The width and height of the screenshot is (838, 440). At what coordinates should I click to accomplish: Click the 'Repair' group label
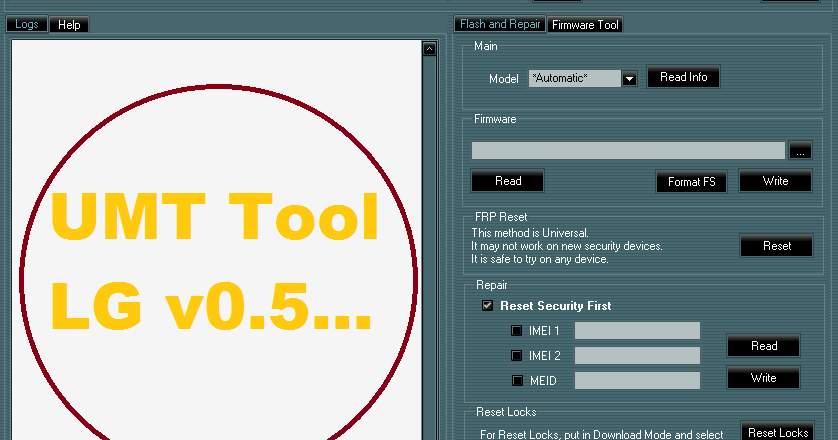click(x=492, y=285)
